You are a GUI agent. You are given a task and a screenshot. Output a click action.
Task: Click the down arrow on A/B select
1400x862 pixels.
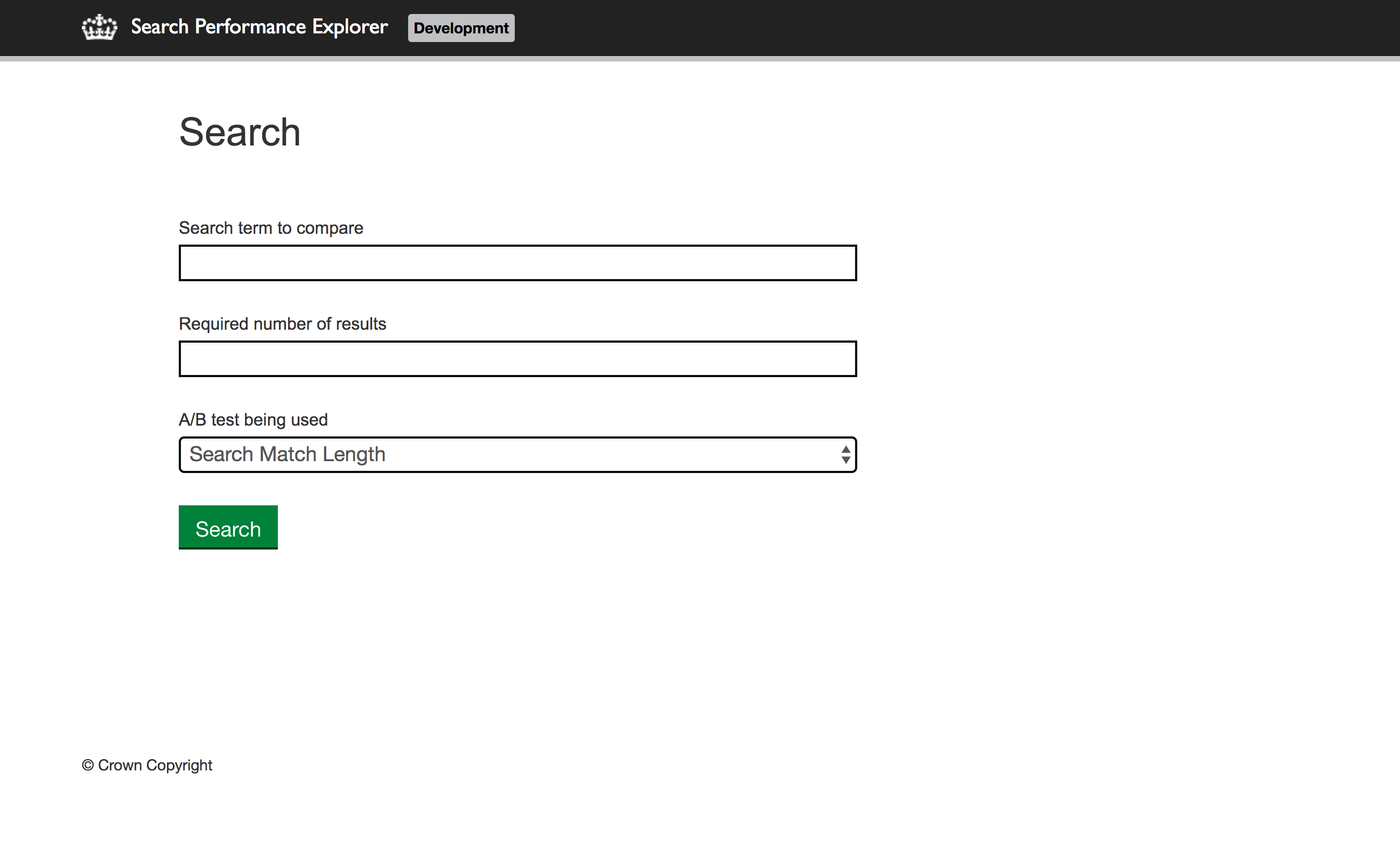845,460
